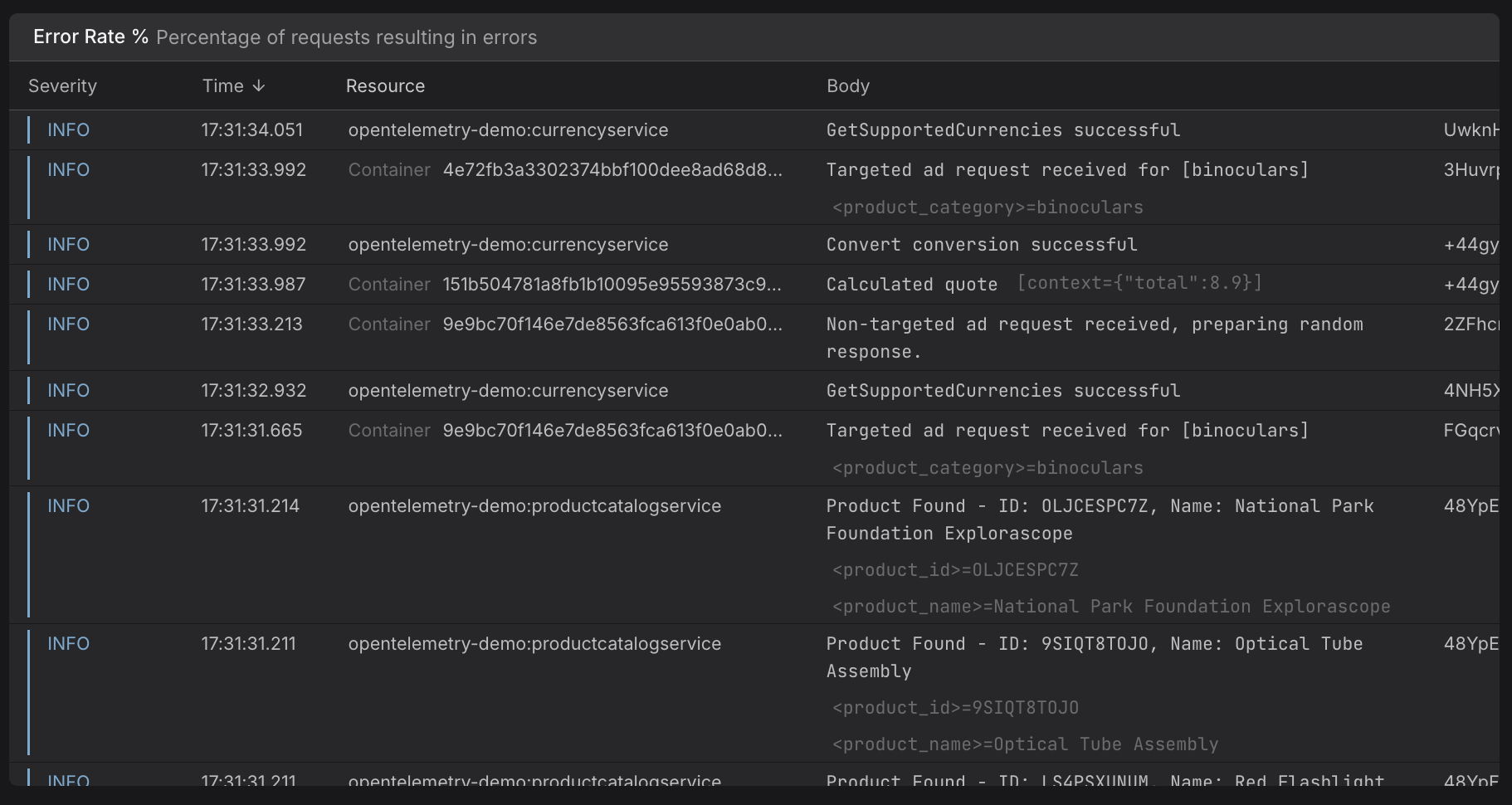Select the INFO severity label on the first row
Screen dimensions: 1512x805
[x=68, y=129]
